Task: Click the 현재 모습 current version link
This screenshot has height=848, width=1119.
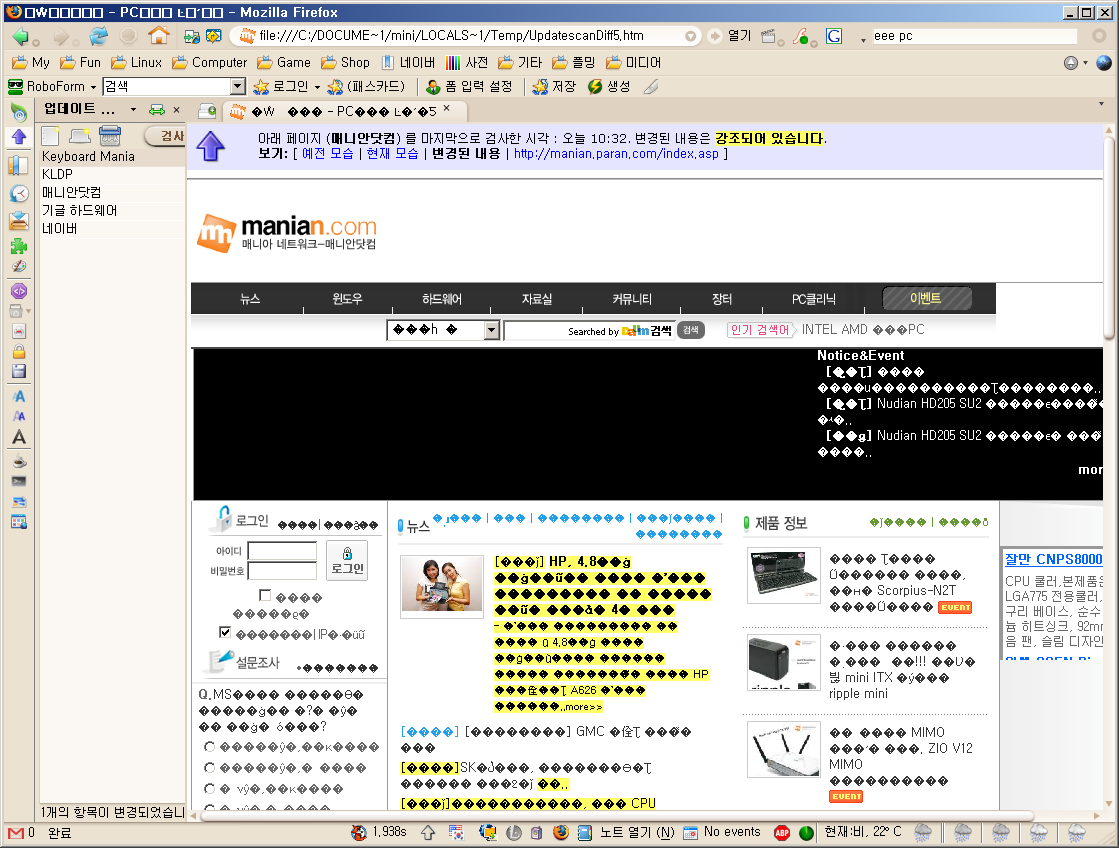Action: point(392,153)
